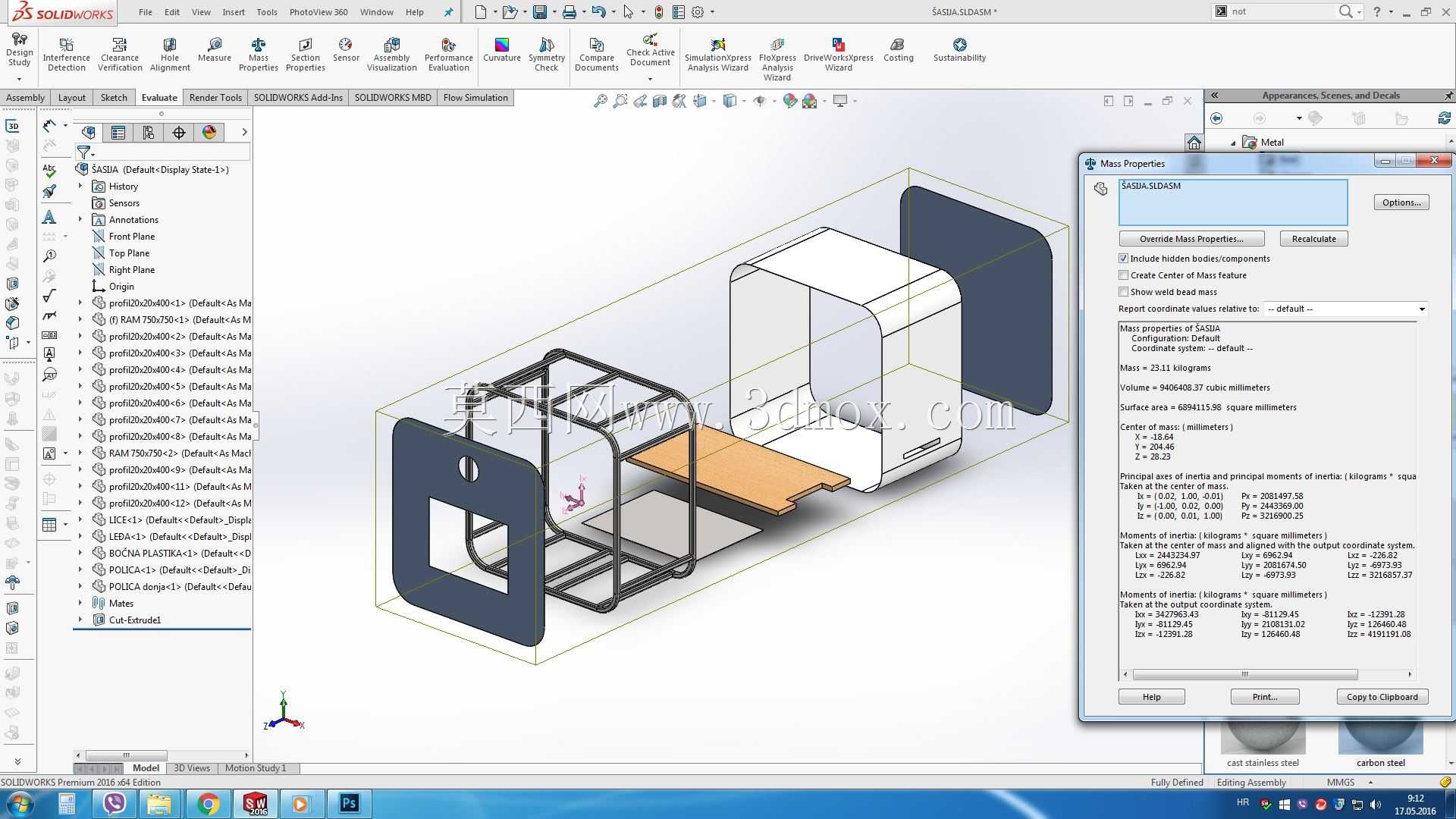Expand LICE<1> component node

click(x=80, y=519)
